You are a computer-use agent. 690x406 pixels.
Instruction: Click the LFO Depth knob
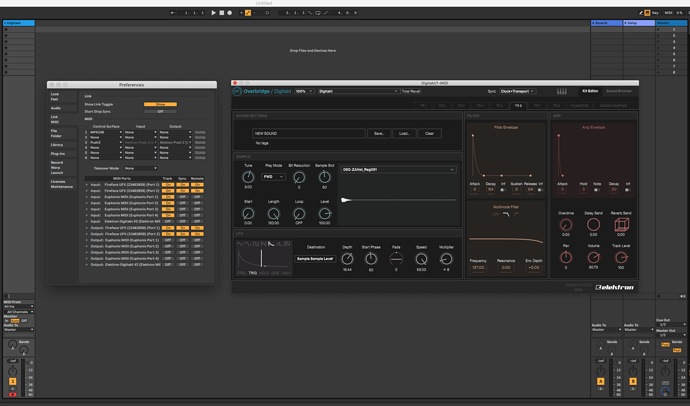coord(347,259)
